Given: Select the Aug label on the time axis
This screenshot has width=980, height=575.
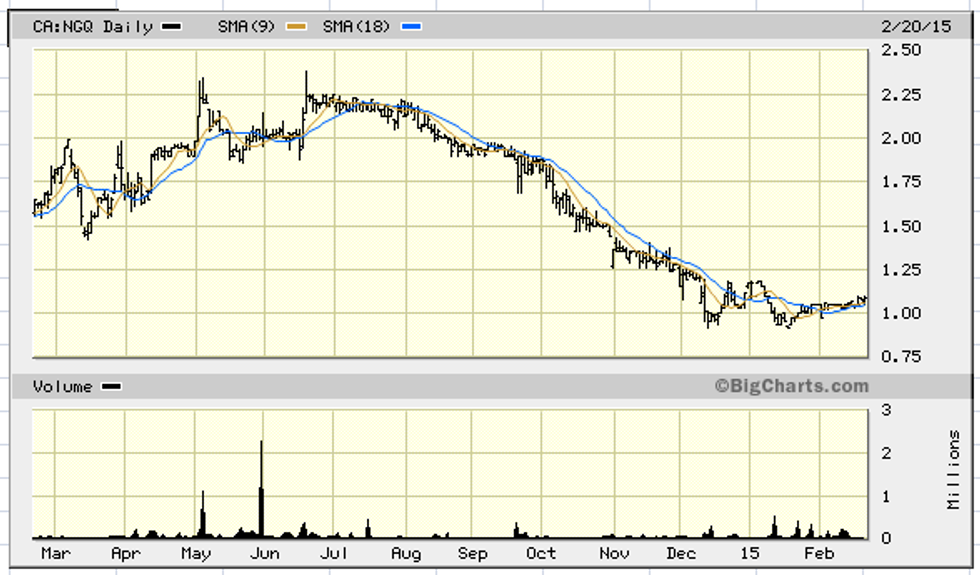Looking at the screenshot, I should (406, 553).
